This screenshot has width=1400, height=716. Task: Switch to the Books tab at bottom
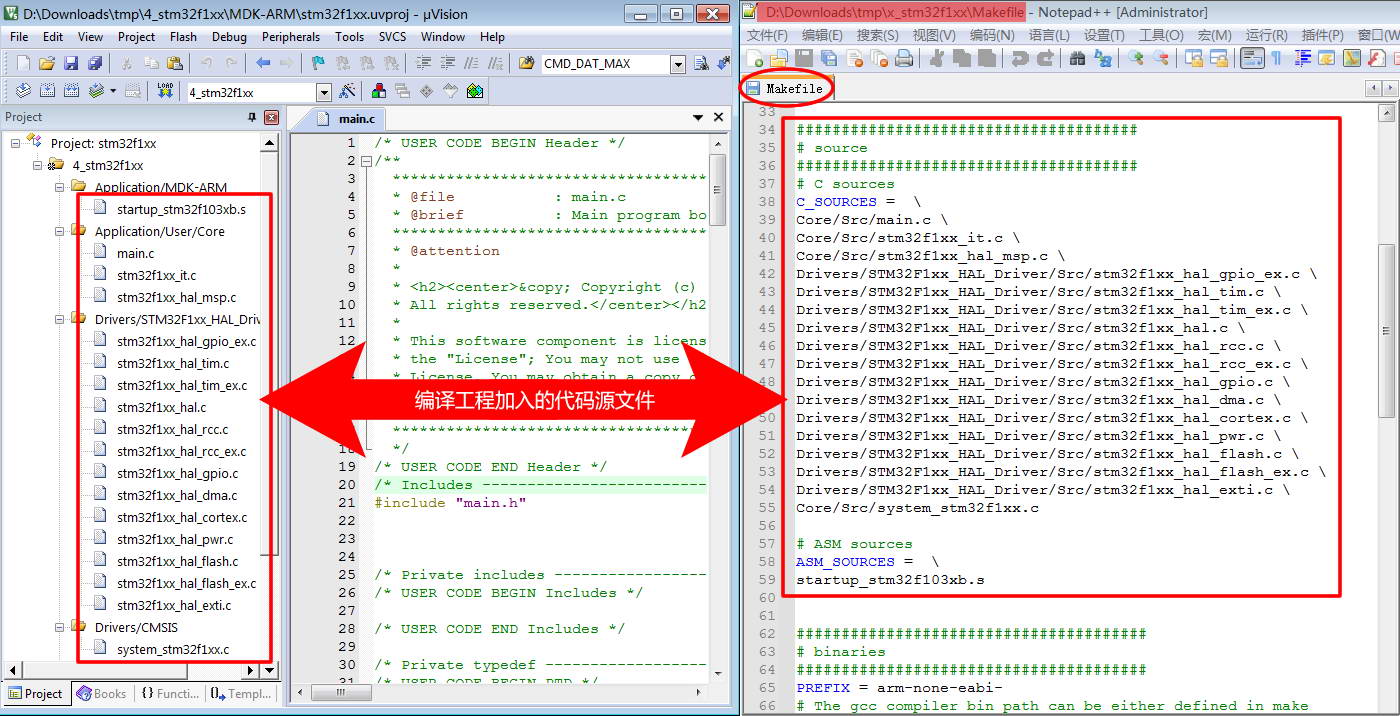[101, 693]
